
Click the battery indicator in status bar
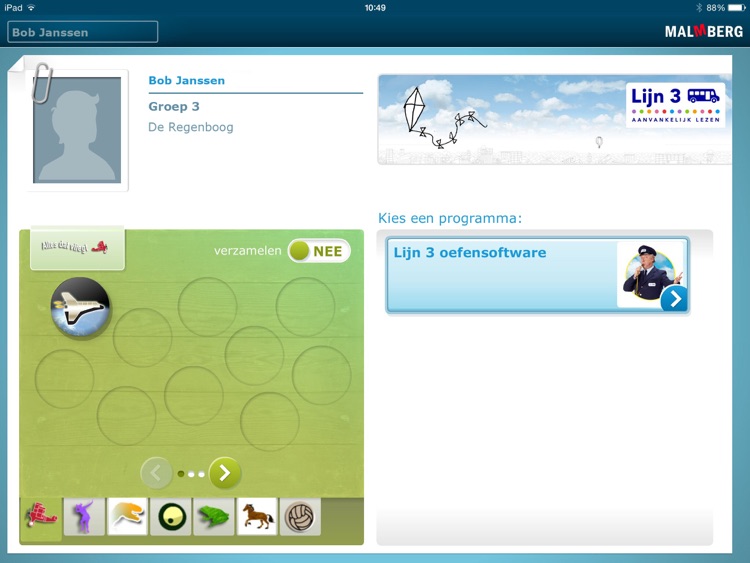(737, 8)
